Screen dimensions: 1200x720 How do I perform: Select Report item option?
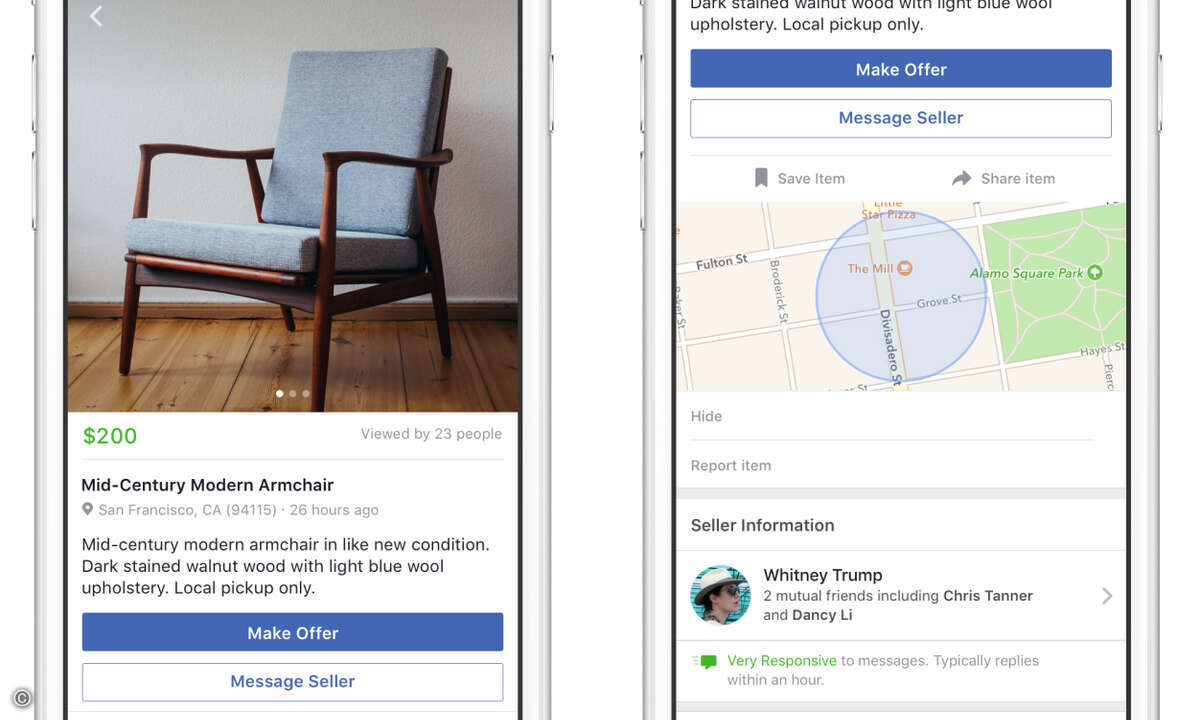click(731, 465)
